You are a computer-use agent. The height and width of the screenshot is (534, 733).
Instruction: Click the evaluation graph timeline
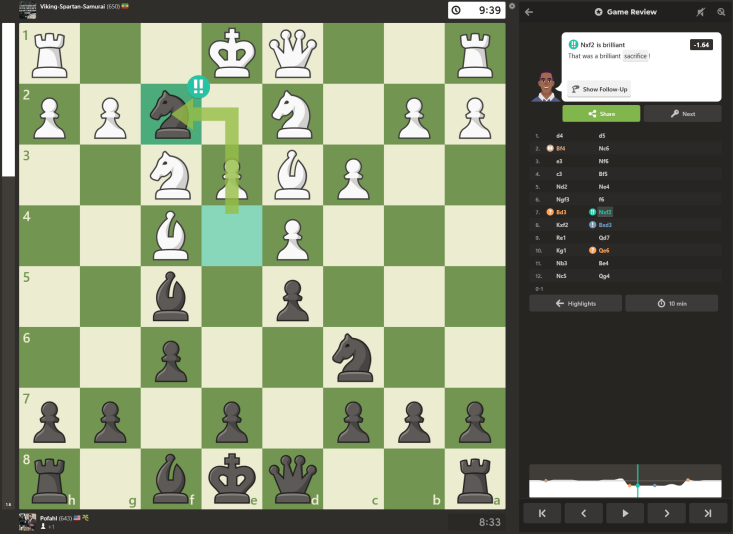point(625,483)
